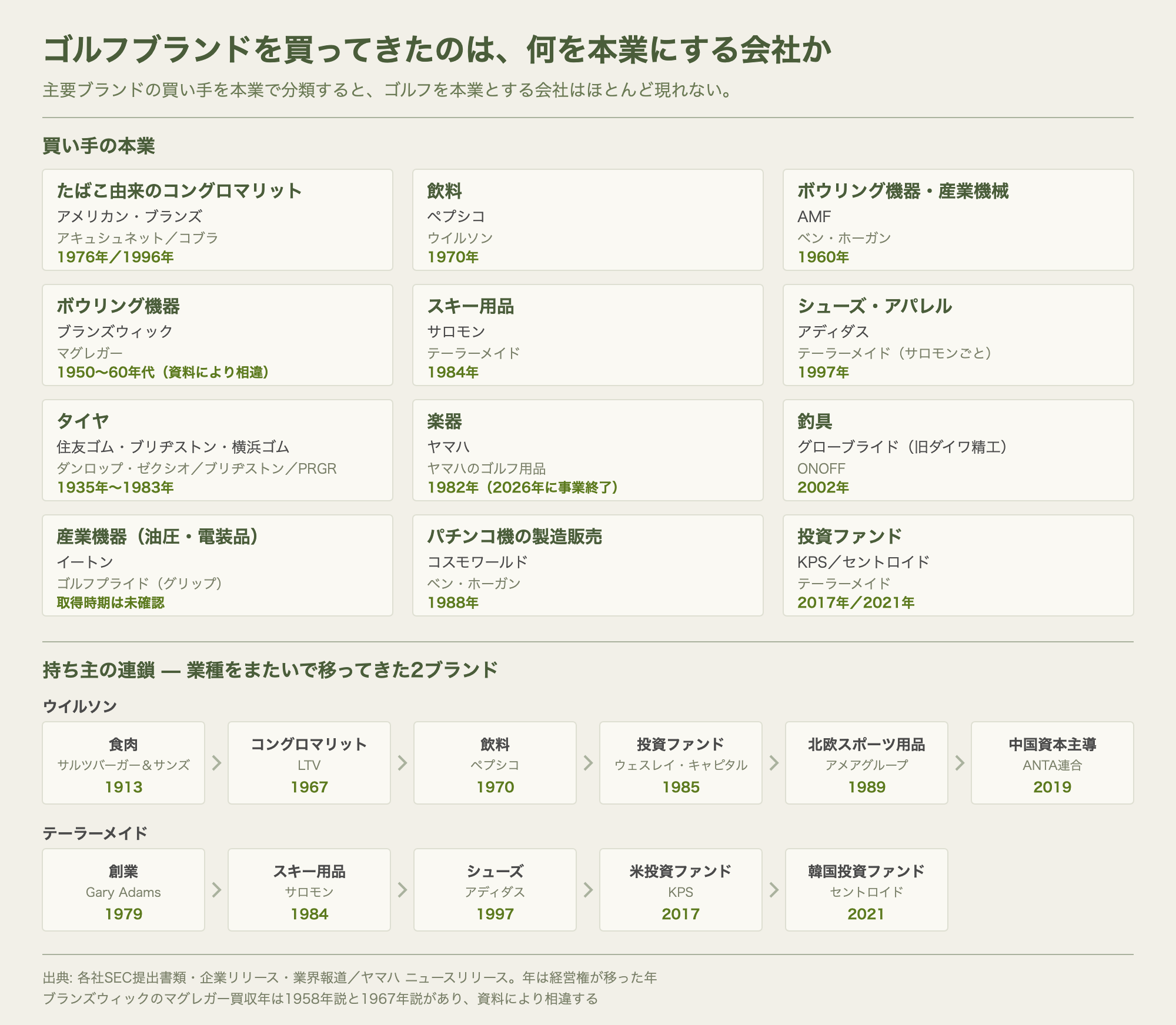The image size is (1176, 1025).
Task: Click the chevron after the LTV step
Action: coord(402,763)
